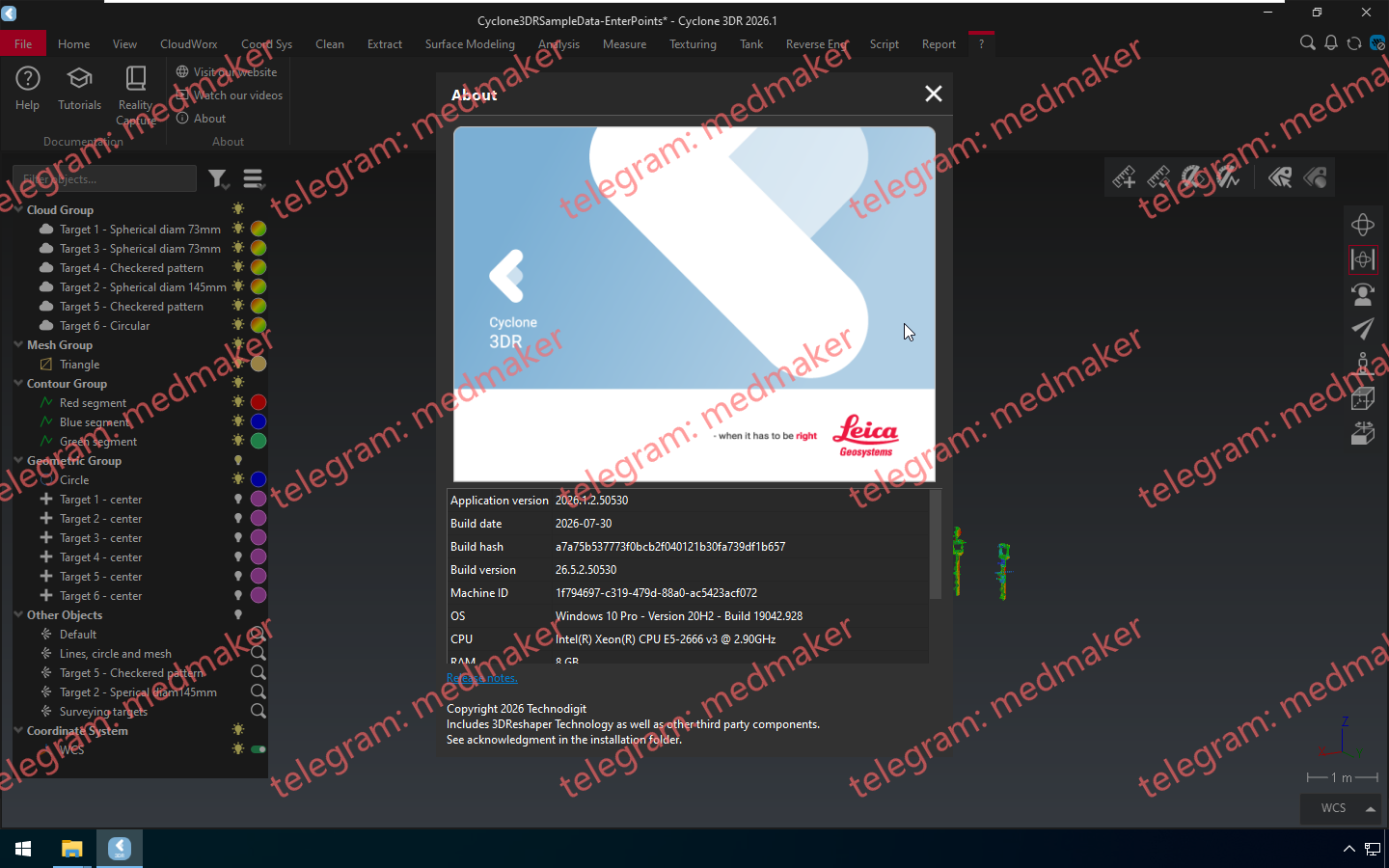This screenshot has width=1389, height=868.
Task: Toggle visibility bulb for Target 1 - center
Action: point(238,499)
